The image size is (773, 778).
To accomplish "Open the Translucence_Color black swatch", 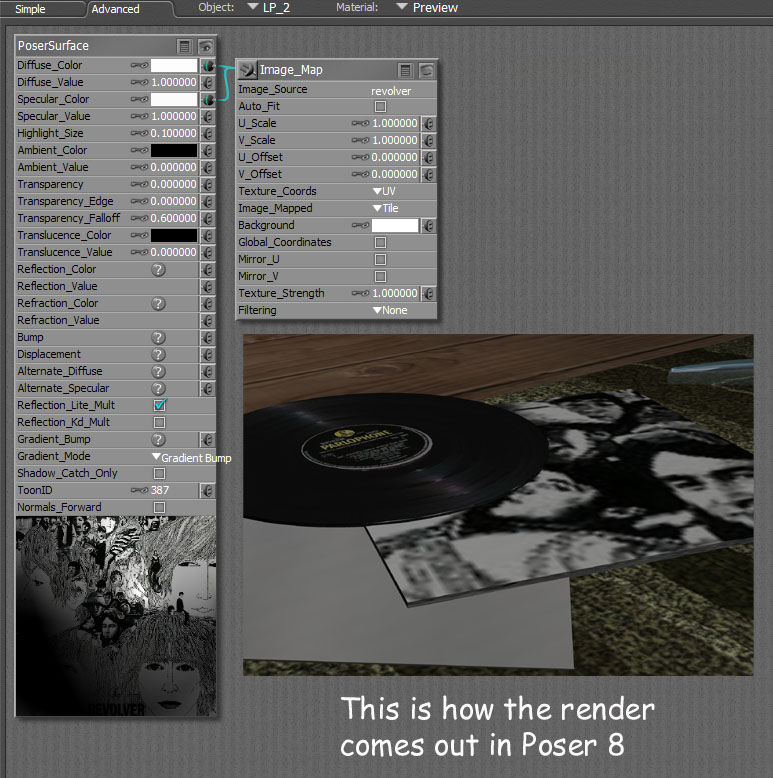I will click(174, 235).
